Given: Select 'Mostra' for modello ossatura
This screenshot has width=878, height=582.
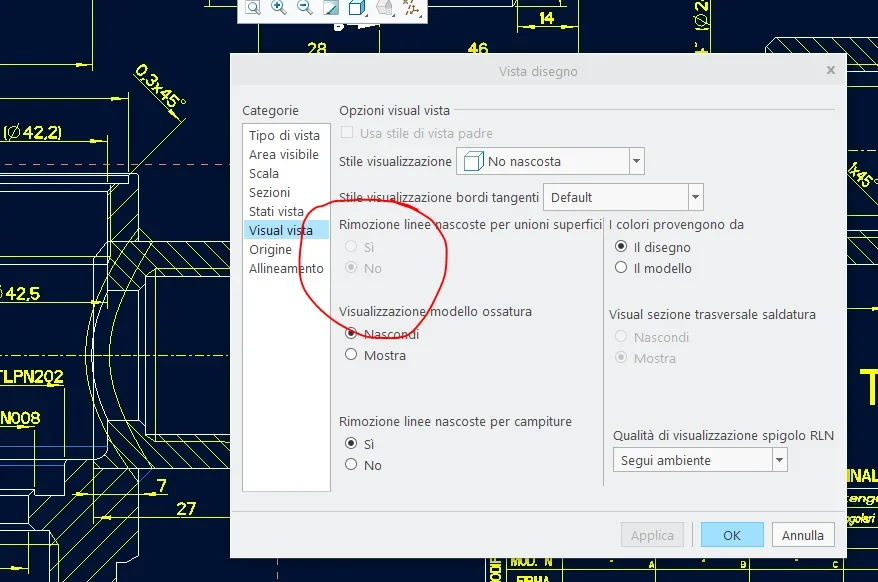Looking at the screenshot, I should (351, 355).
